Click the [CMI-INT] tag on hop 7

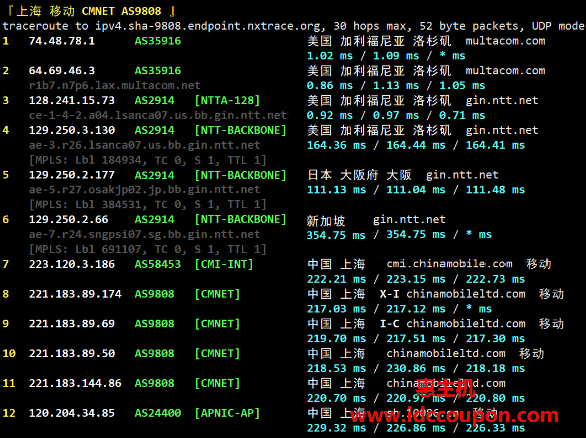coord(224,264)
